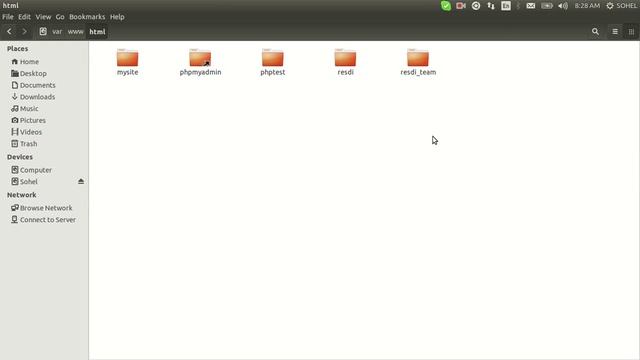The height and width of the screenshot is (360, 640).
Task: Open the Help menu
Action: (117, 17)
